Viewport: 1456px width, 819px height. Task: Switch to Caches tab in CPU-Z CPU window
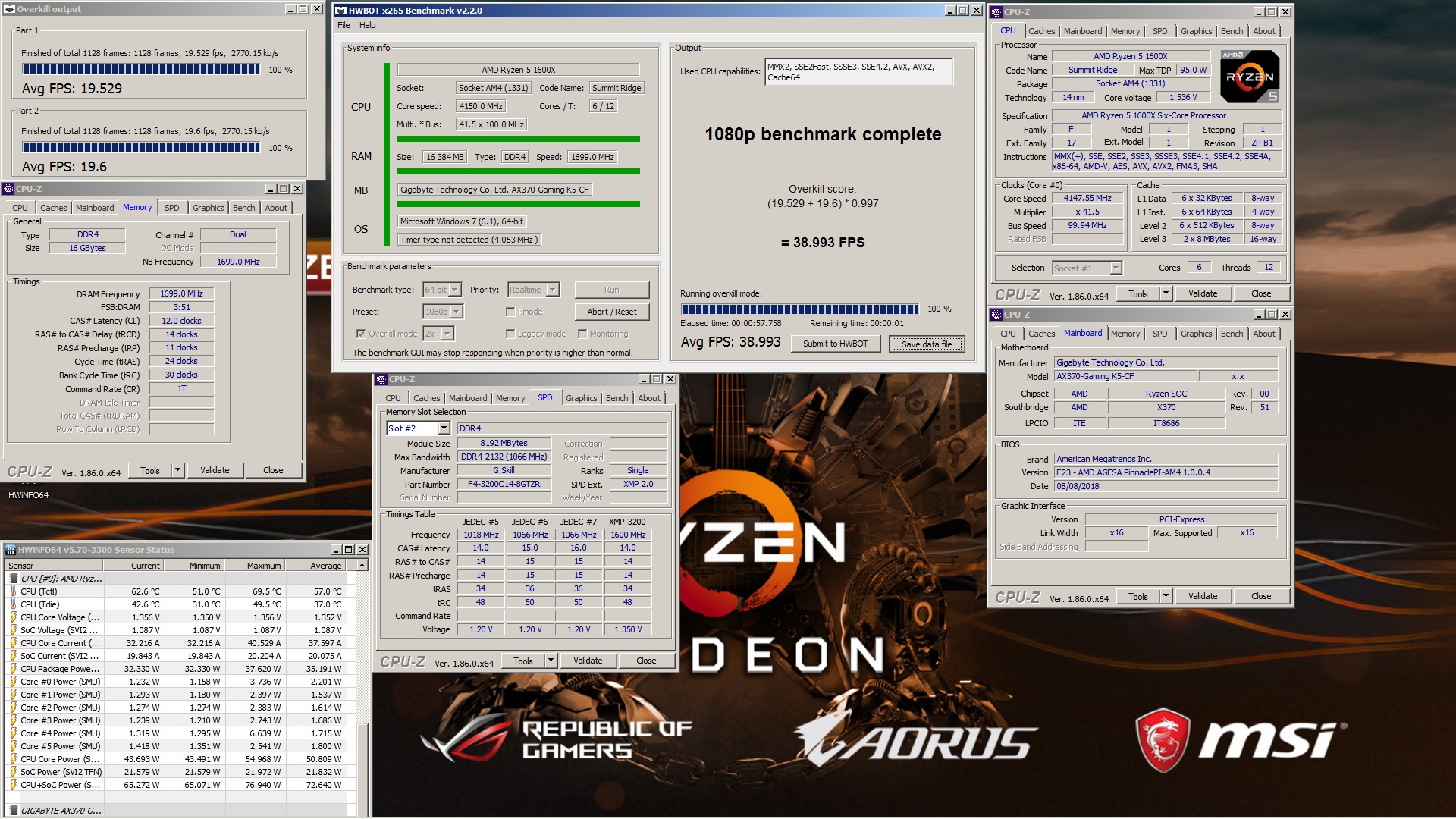(1041, 31)
